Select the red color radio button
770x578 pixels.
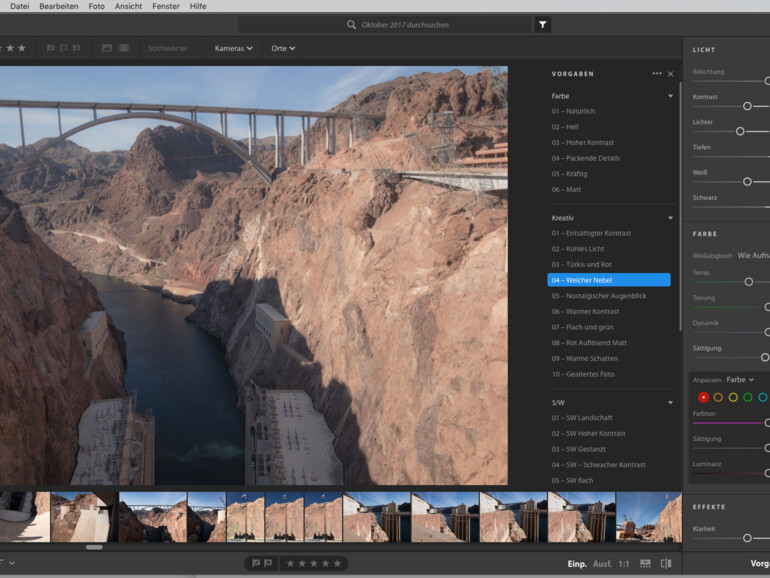click(703, 397)
